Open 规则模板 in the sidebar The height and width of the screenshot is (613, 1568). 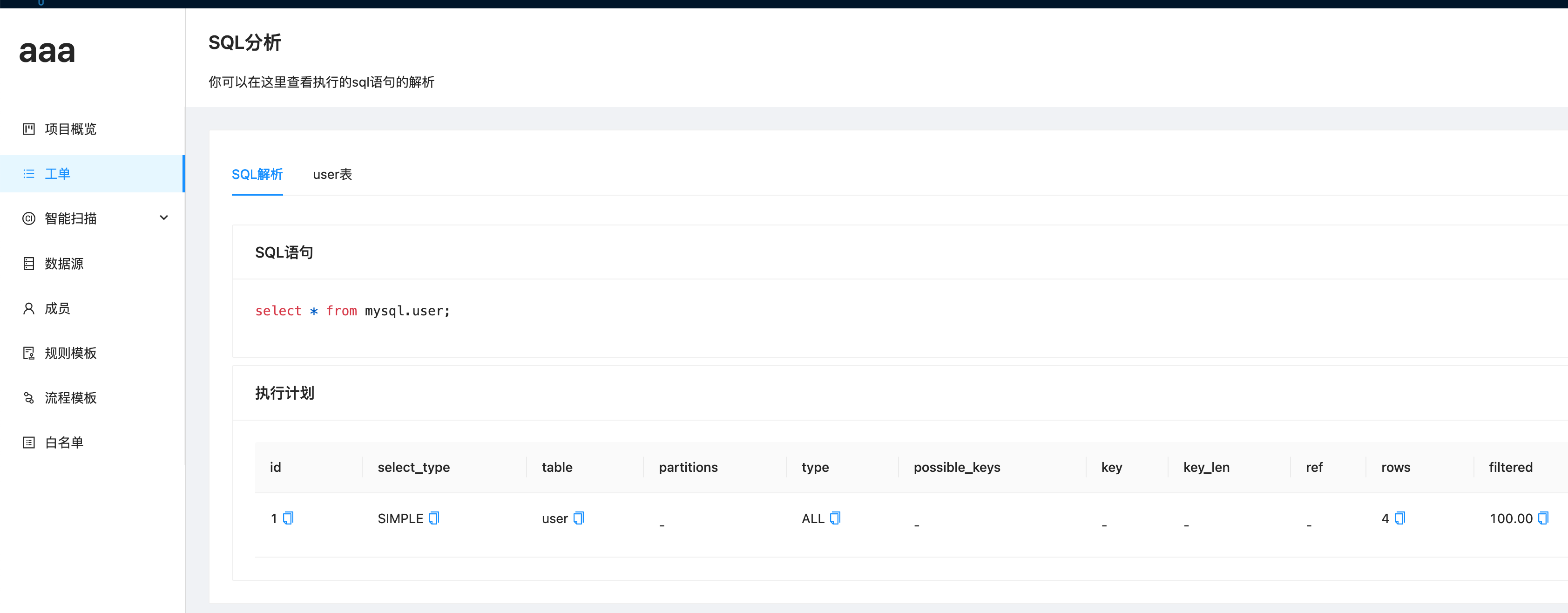coord(93,353)
